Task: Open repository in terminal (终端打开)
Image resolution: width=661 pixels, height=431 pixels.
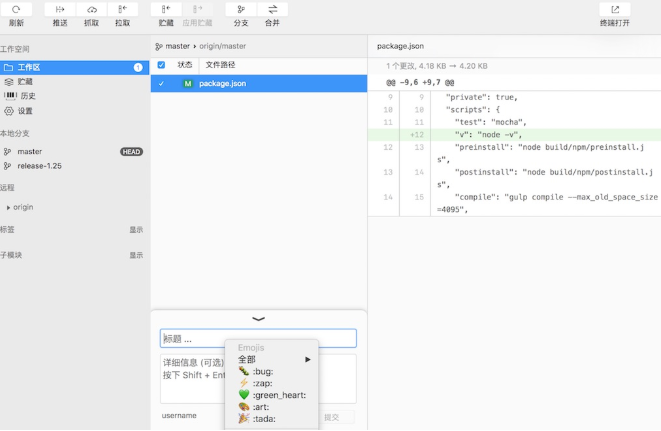Action: coord(614,10)
